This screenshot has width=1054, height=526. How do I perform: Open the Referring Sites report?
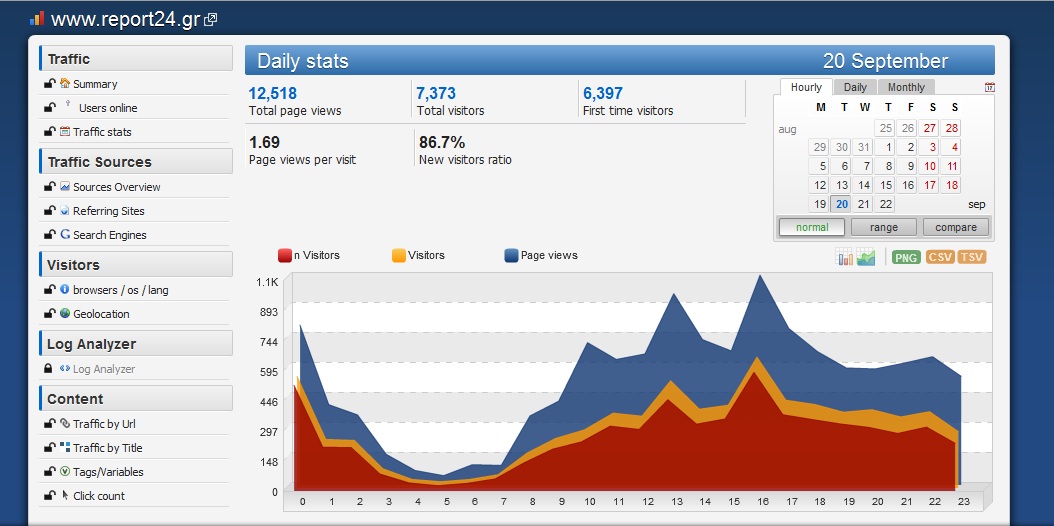[108, 211]
